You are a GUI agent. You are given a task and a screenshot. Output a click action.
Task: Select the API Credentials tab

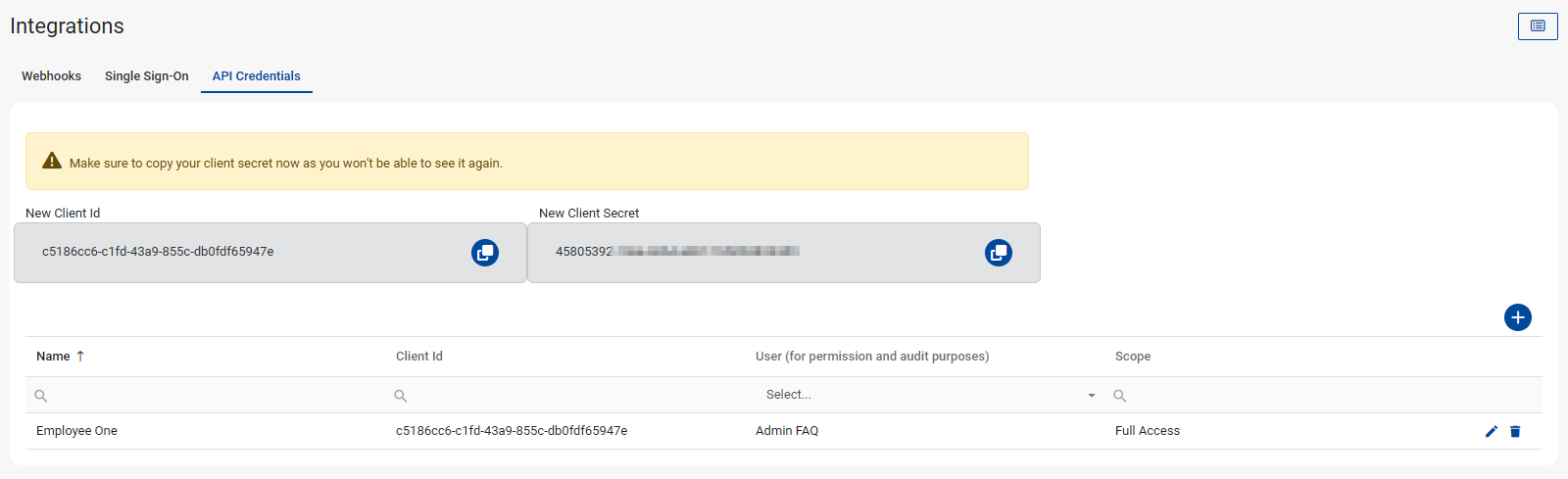coord(256,76)
